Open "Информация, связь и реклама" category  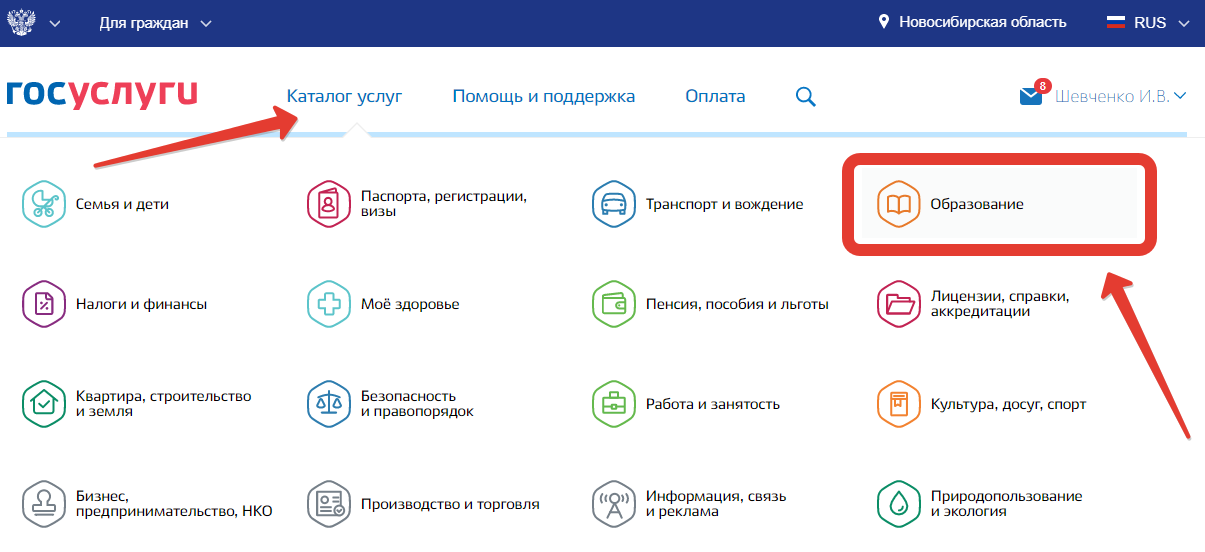coord(716,504)
